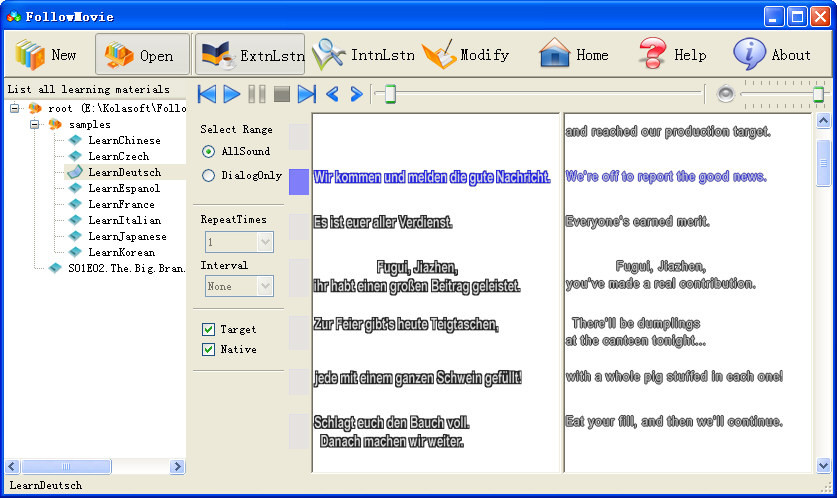Select LearnDeutsch in the materials tree
The image size is (837, 498).
(124, 172)
